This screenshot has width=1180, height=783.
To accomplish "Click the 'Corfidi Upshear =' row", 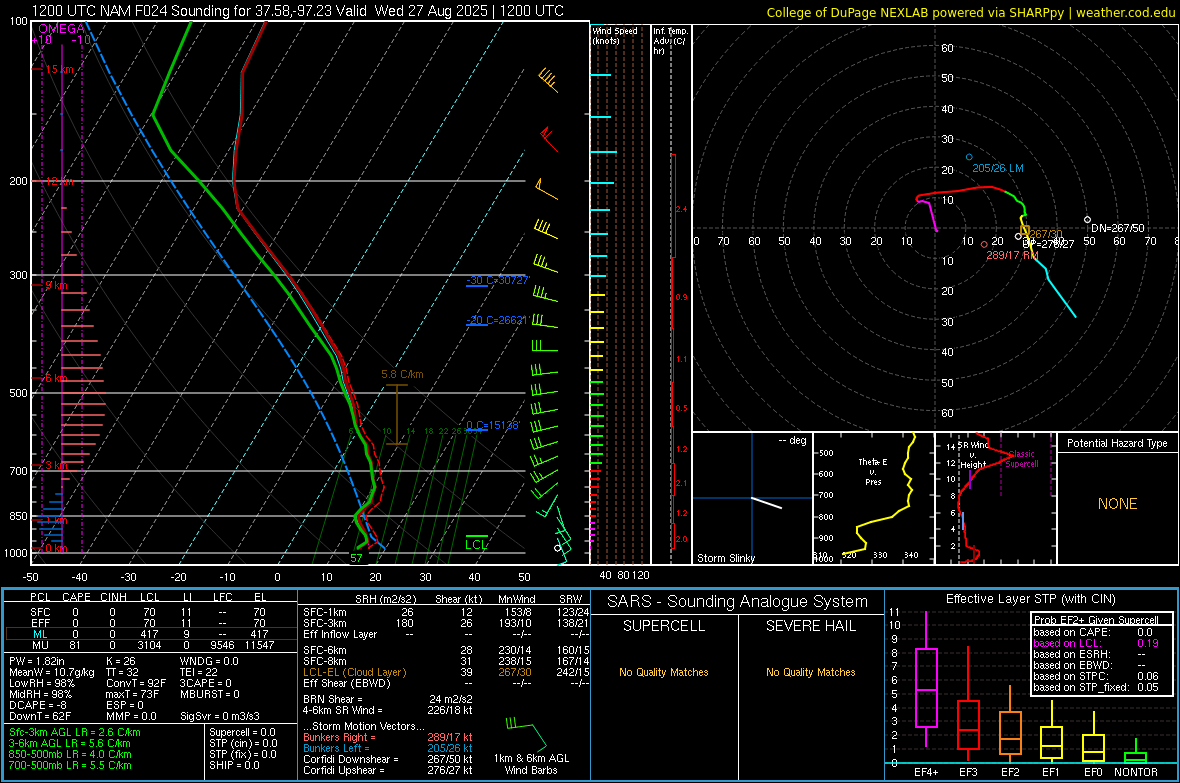I will pos(388,770).
